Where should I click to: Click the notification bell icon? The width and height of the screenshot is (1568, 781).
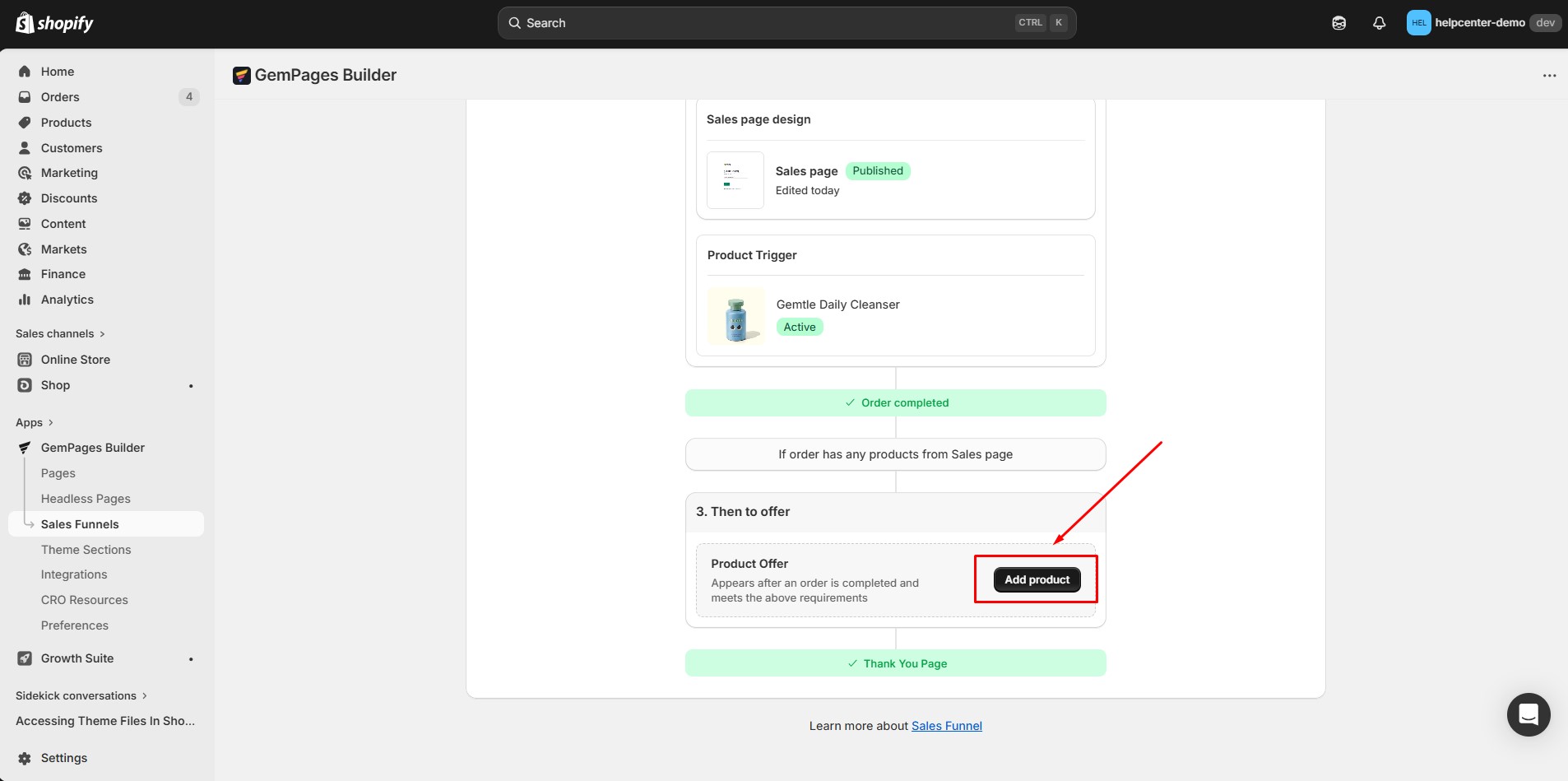pos(1378,22)
